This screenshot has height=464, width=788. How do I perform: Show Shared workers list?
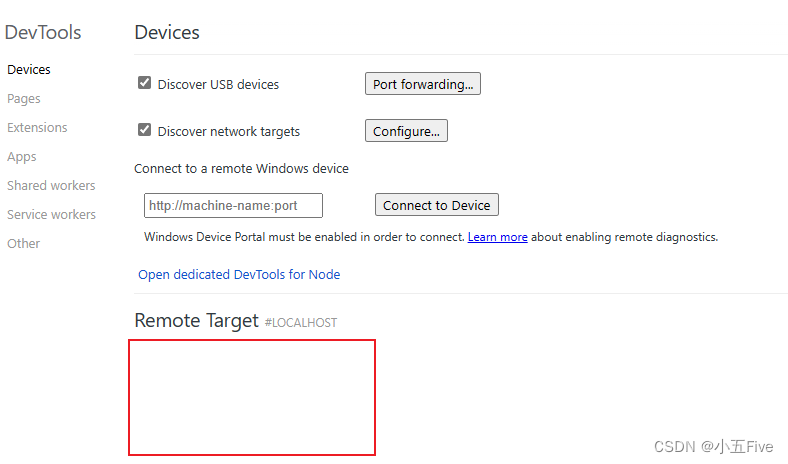51,185
